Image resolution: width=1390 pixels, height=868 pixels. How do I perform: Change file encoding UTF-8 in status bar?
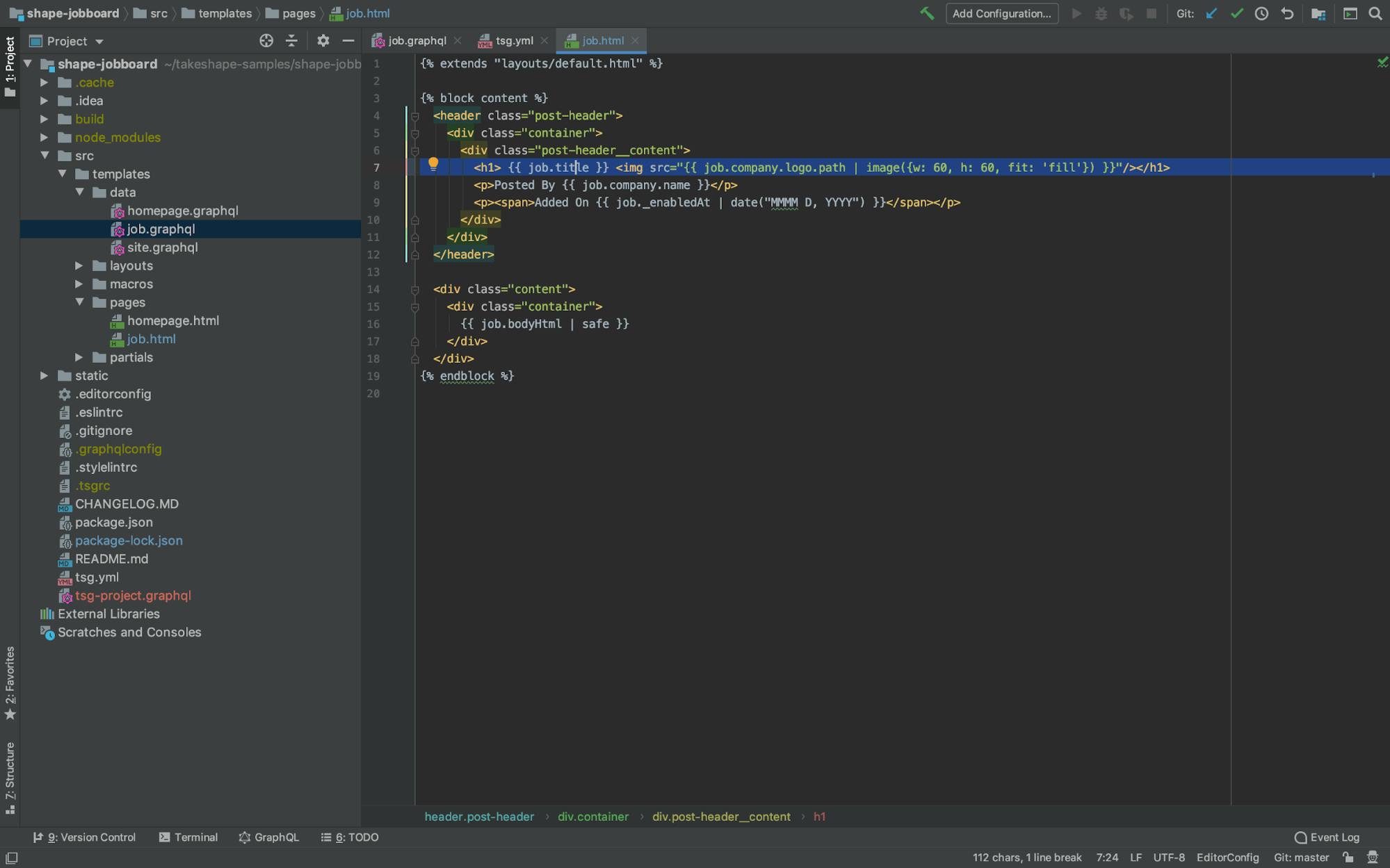click(x=1169, y=858)
